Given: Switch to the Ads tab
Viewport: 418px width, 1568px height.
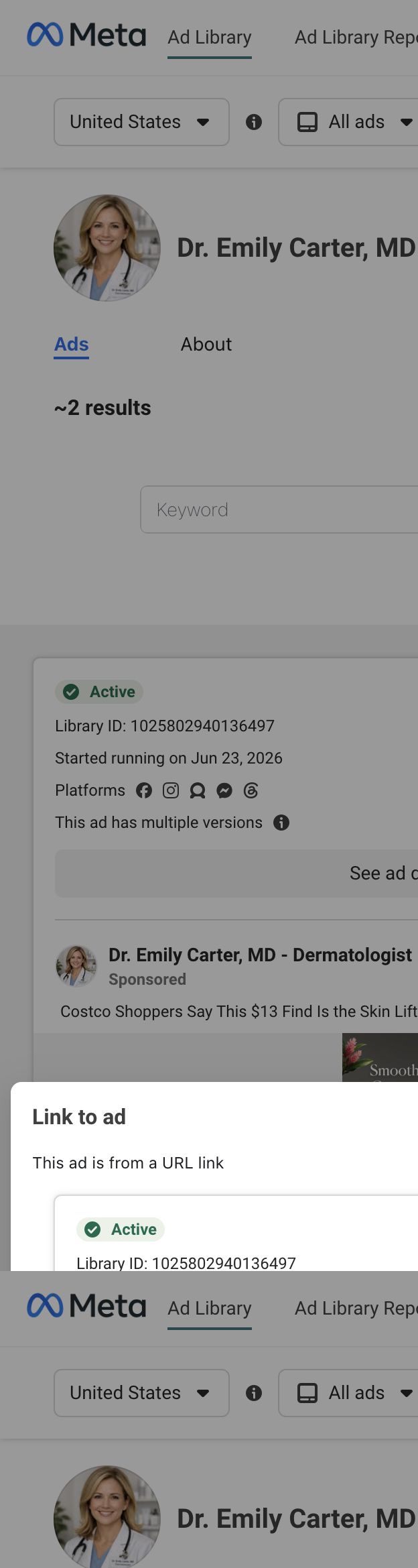Looking at the screenshot, I should [x=72, y=345].
